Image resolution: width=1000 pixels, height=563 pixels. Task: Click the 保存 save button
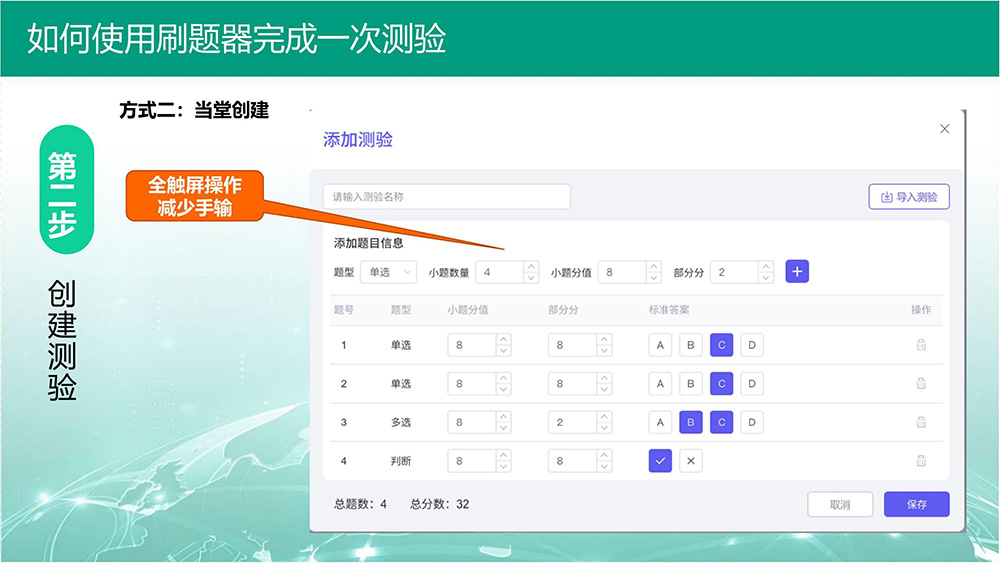coord(916,505)
